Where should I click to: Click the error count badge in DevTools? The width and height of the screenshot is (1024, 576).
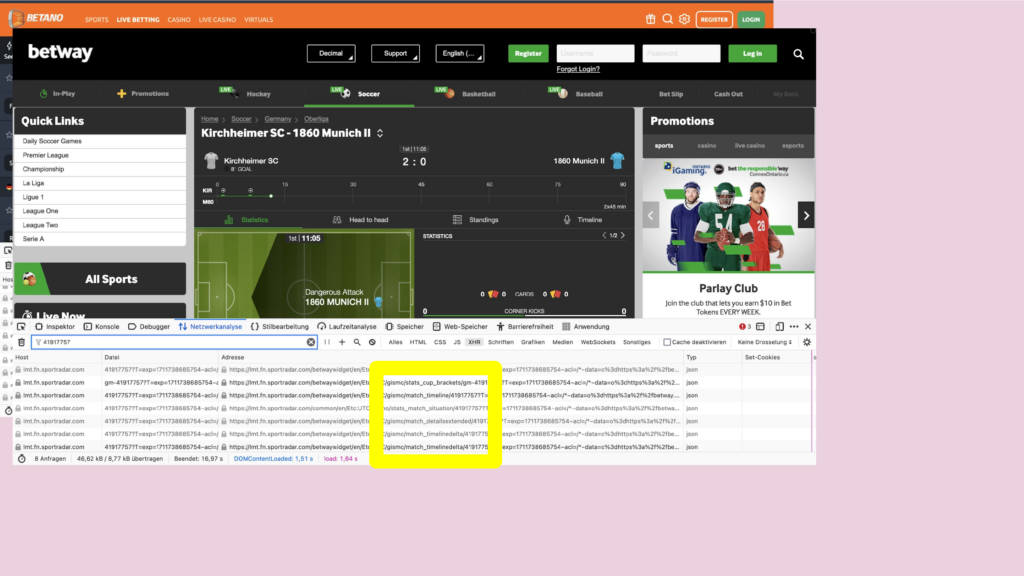(745, 327)
